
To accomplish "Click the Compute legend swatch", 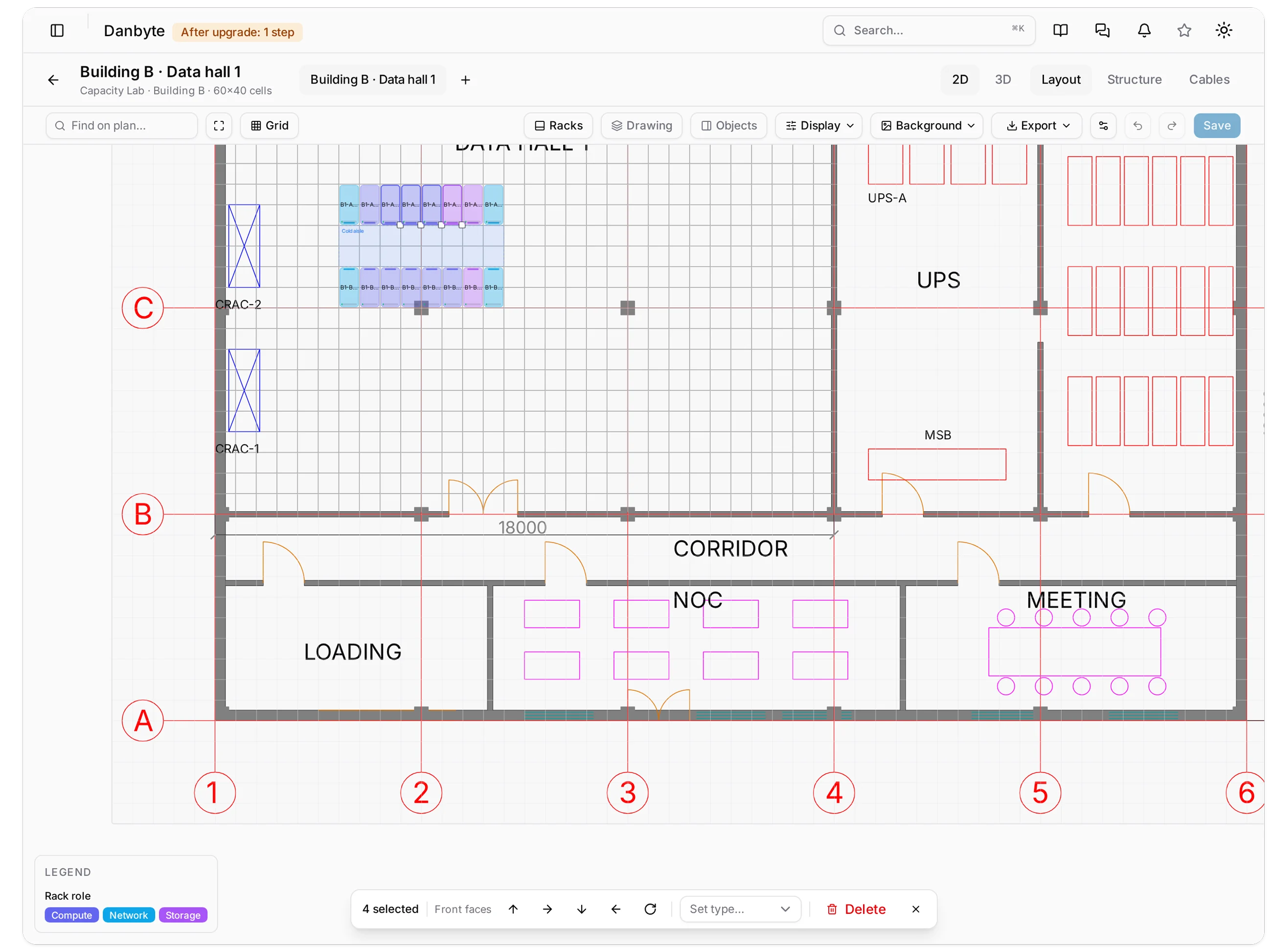I will [x=71, y=915].
